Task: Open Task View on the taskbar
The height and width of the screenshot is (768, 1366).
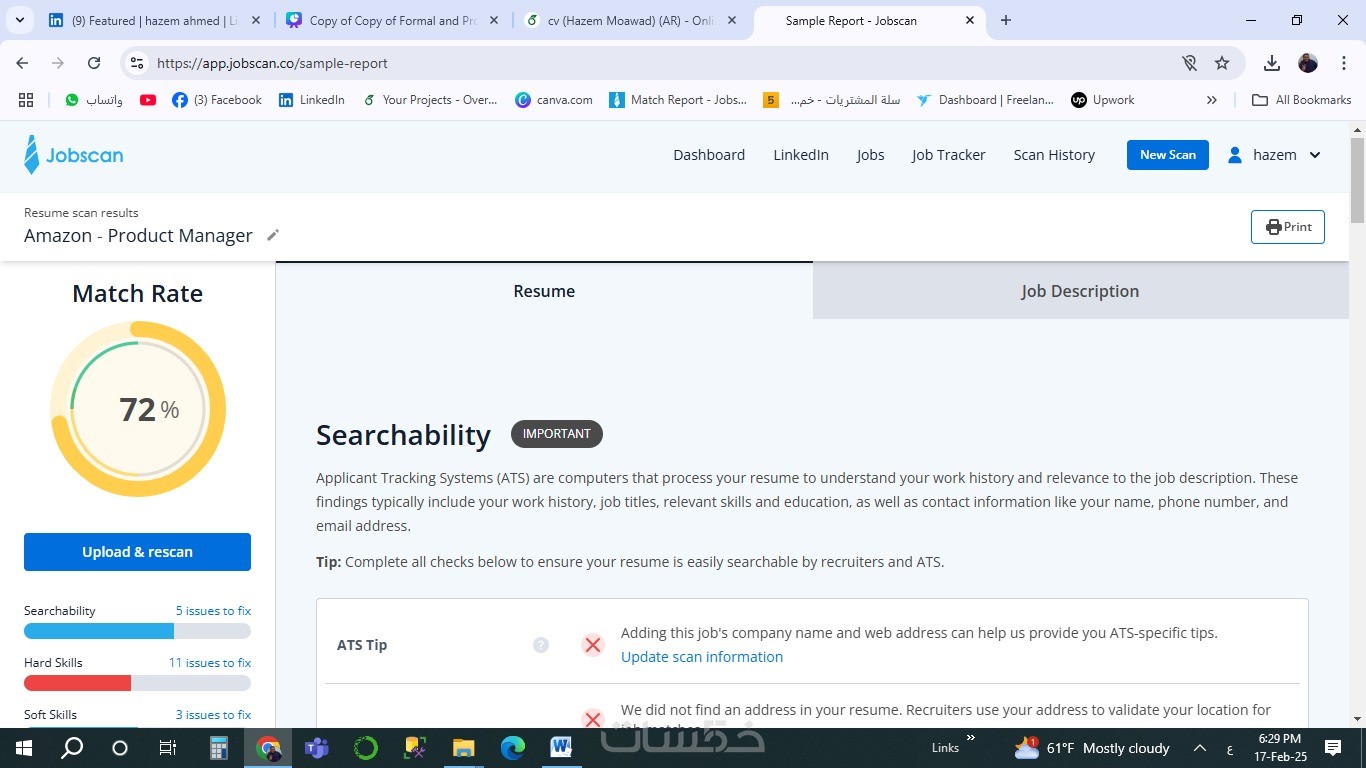Action: 168,748
